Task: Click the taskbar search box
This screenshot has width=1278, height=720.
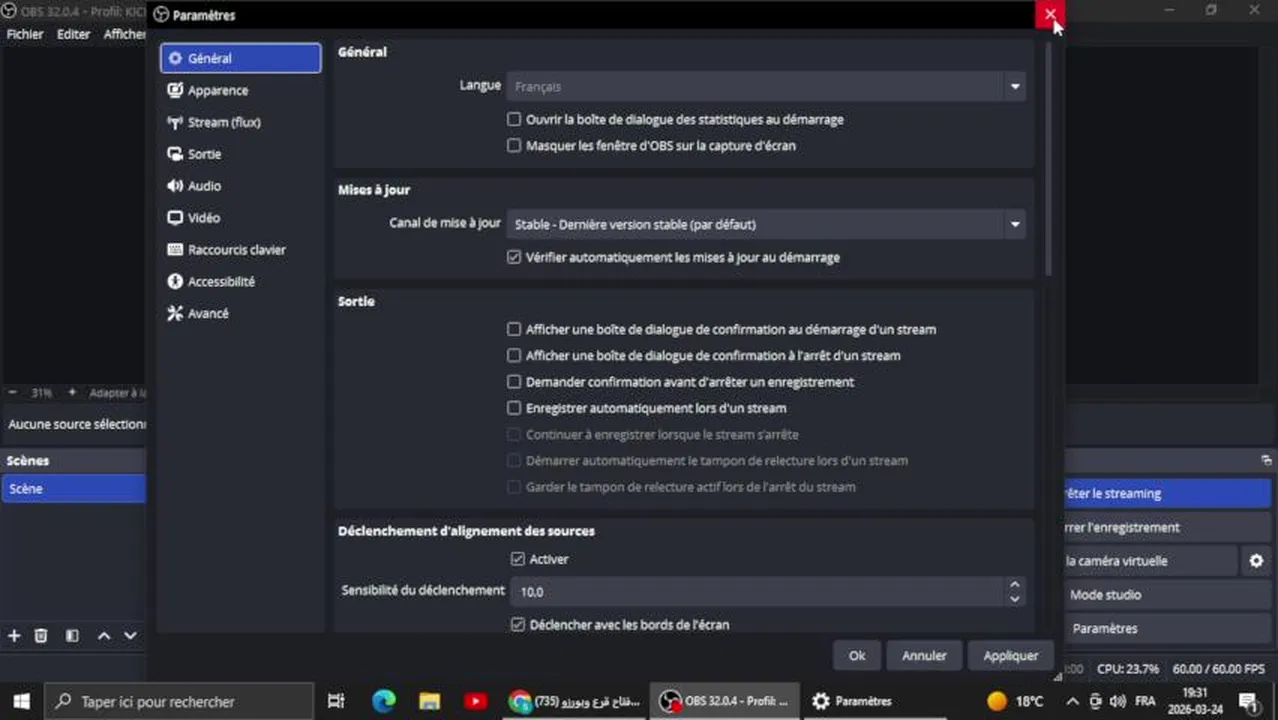Action: point(180,702)
